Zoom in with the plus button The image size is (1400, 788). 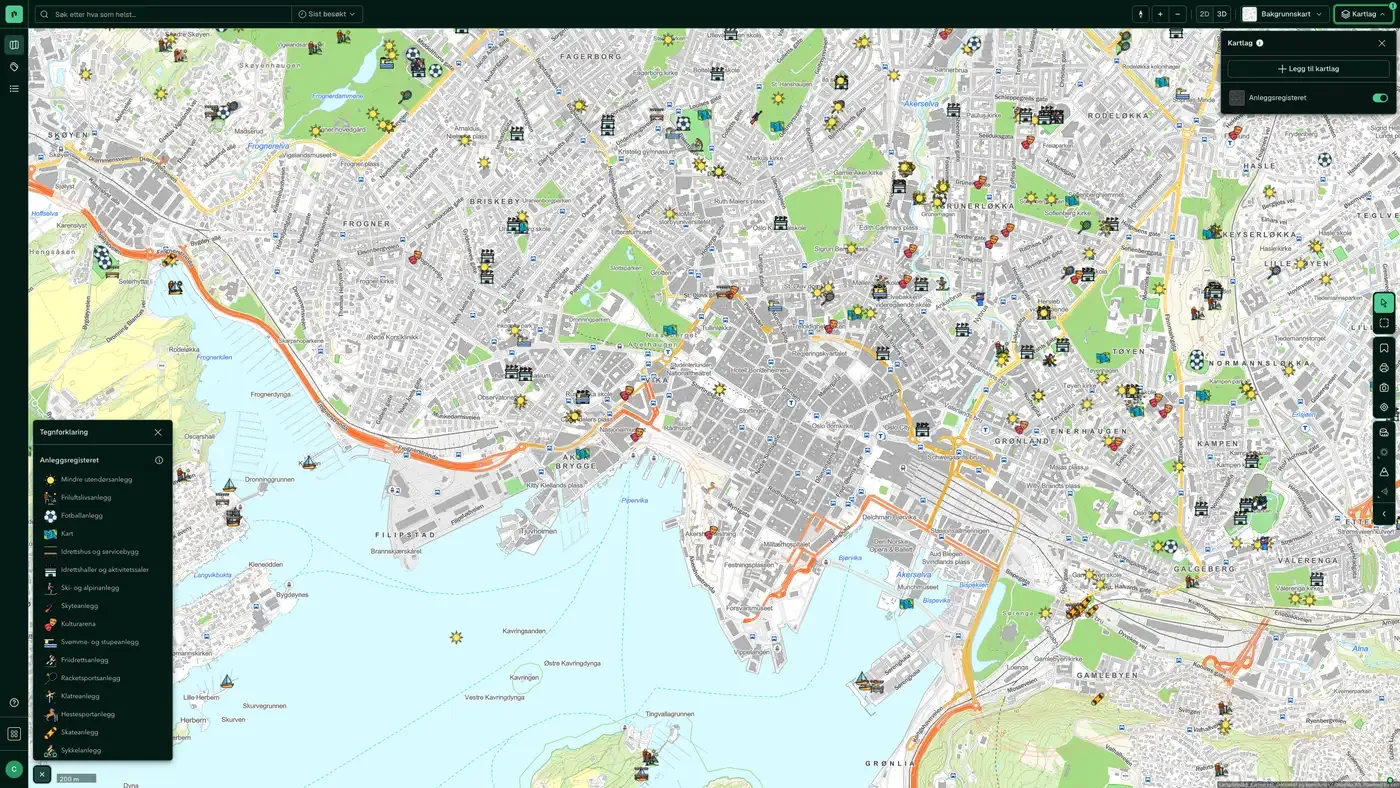pos(1160,14)
